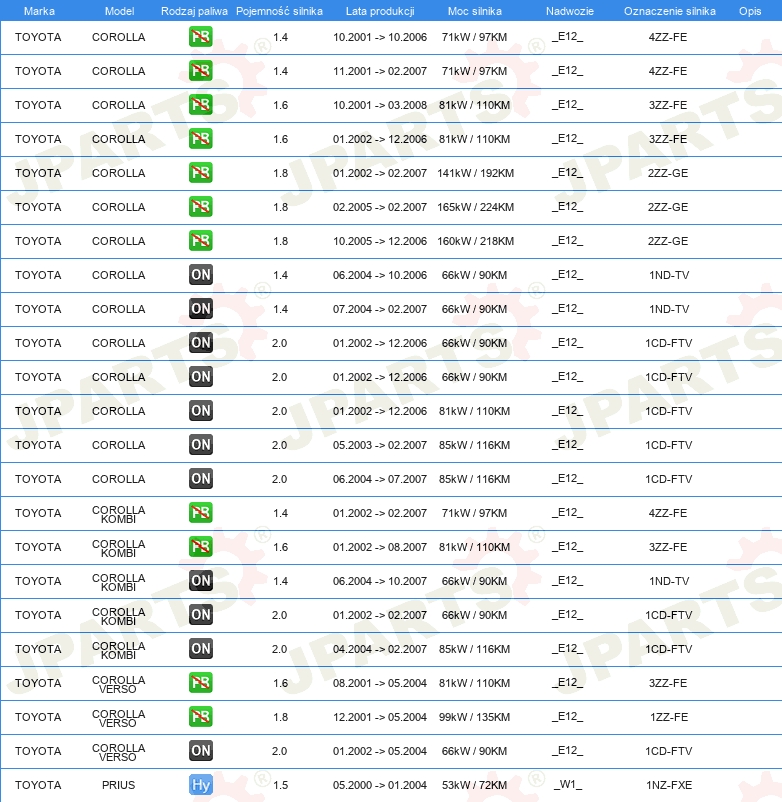
Task: Click the PB petrol icon in the 165kW / 224KM row
Action: coord(201,207)
